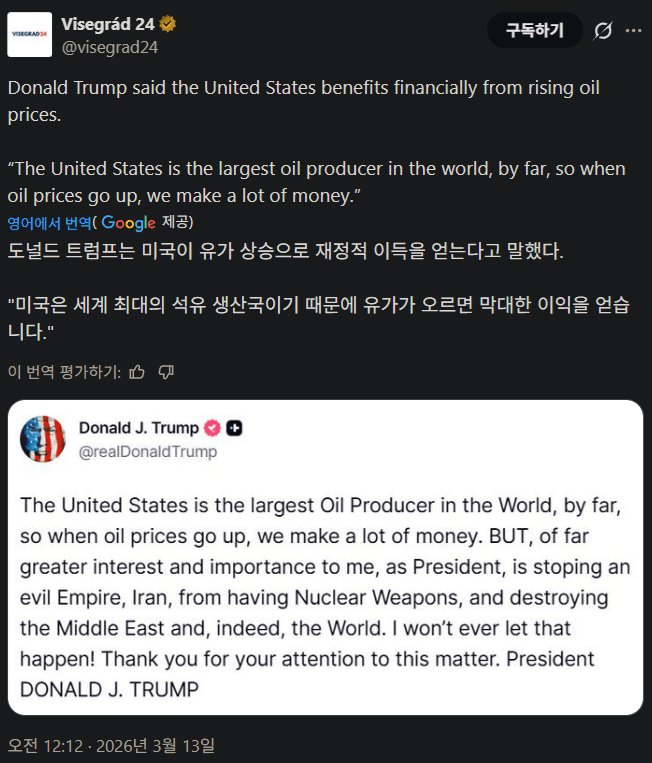The height and width of the screenshot is (763, 652).
Task: Click the Donald J. Trump display name
Action: tap(139, 428)
